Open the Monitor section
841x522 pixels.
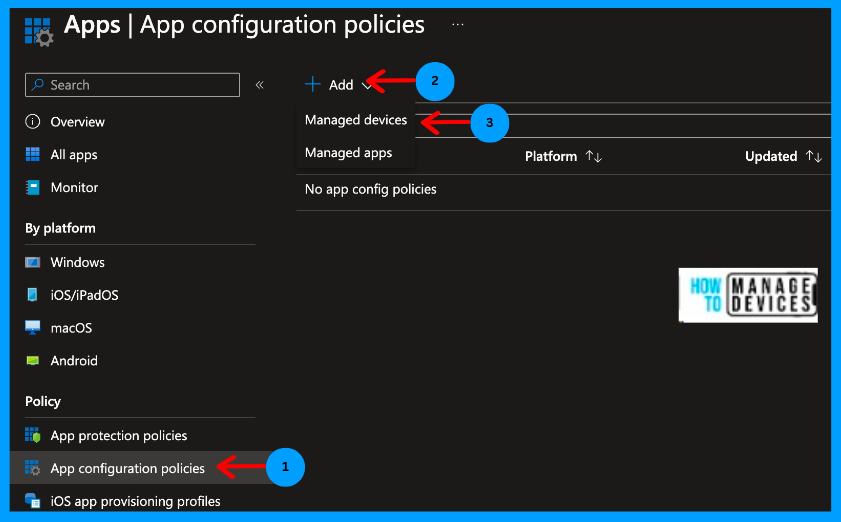tap(74, 187)
